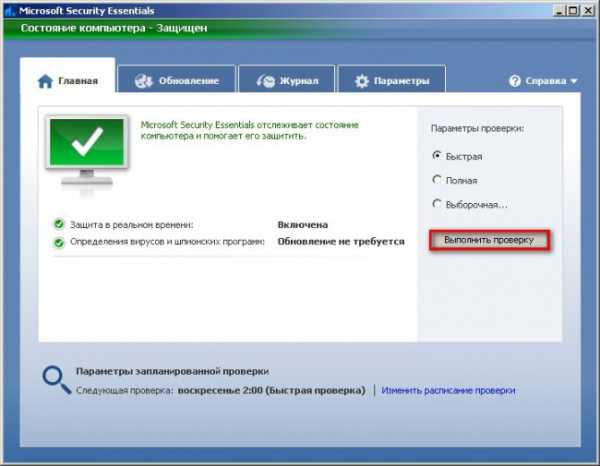Click Защита в реальном времени label
Viewport: 600px width, 466px height.
(132, 225)
